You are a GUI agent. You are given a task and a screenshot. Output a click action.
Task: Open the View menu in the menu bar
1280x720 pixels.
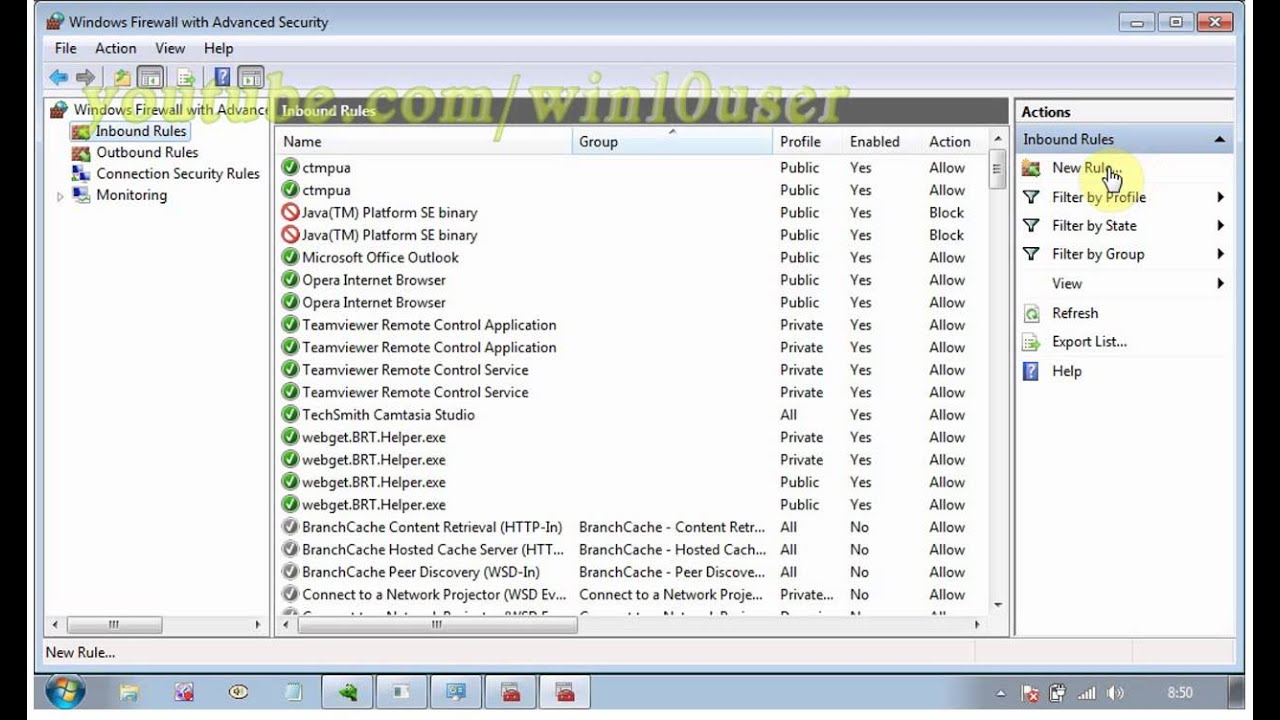coord(170,48)
